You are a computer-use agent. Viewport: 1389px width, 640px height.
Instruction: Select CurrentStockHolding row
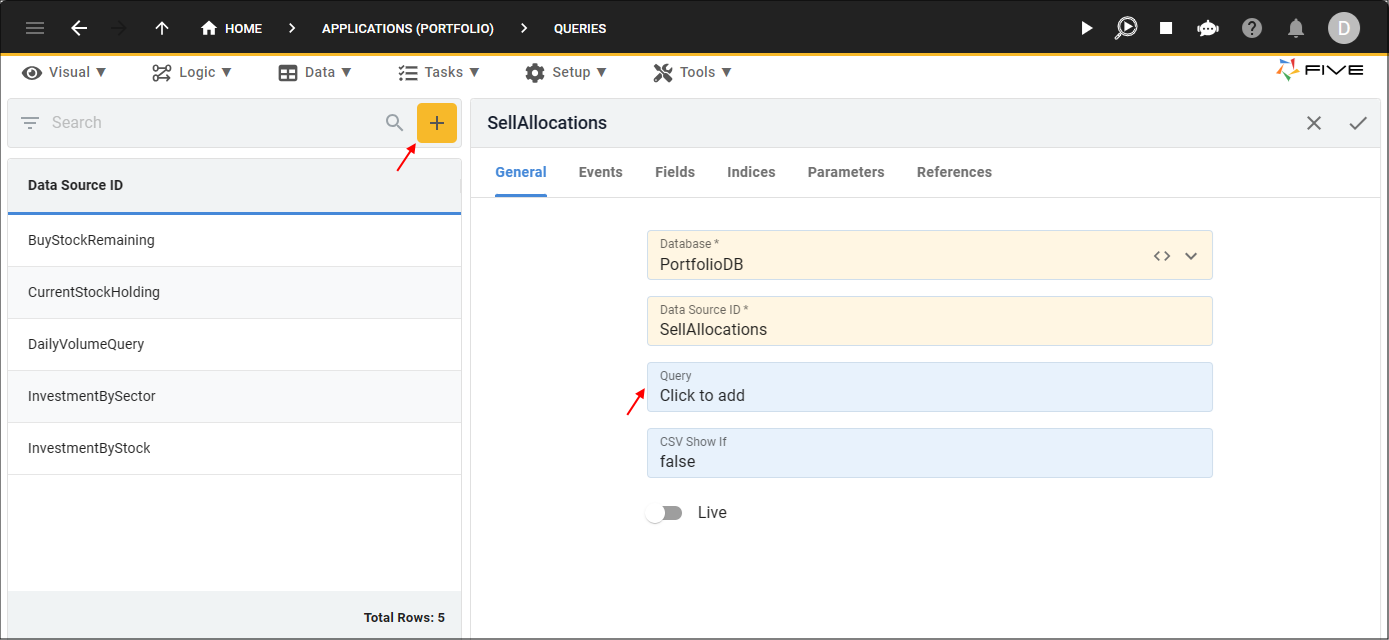234,292
